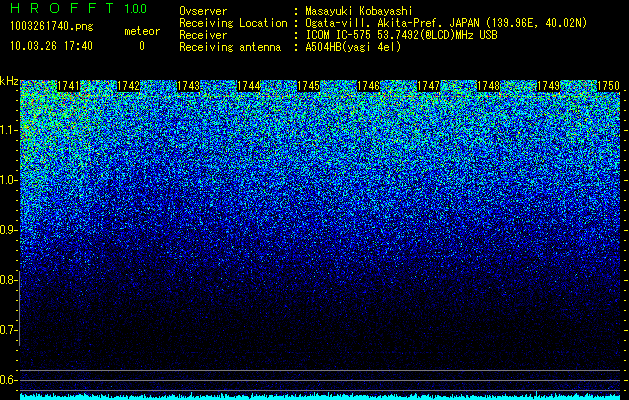Viewport: 629px width, 400px height.
Task: Select the 0.9 frequency axis label
Action: (8, 230)
